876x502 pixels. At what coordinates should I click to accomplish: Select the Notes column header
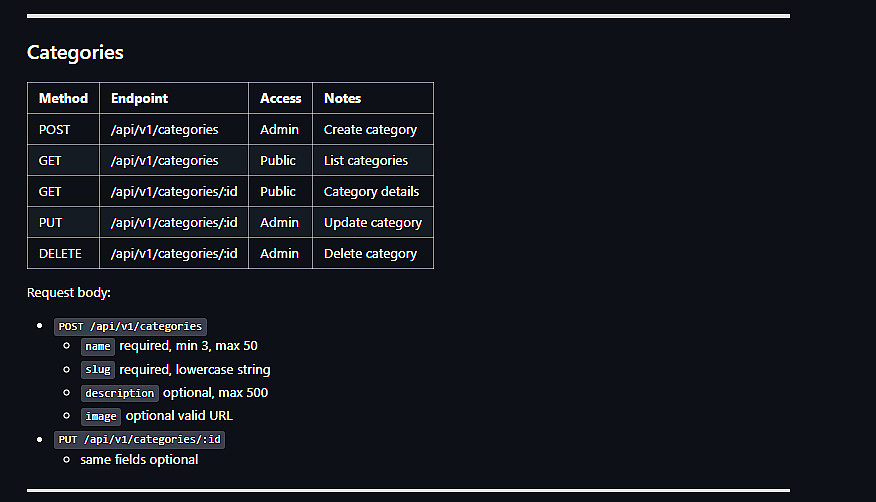tap(342, 98)
